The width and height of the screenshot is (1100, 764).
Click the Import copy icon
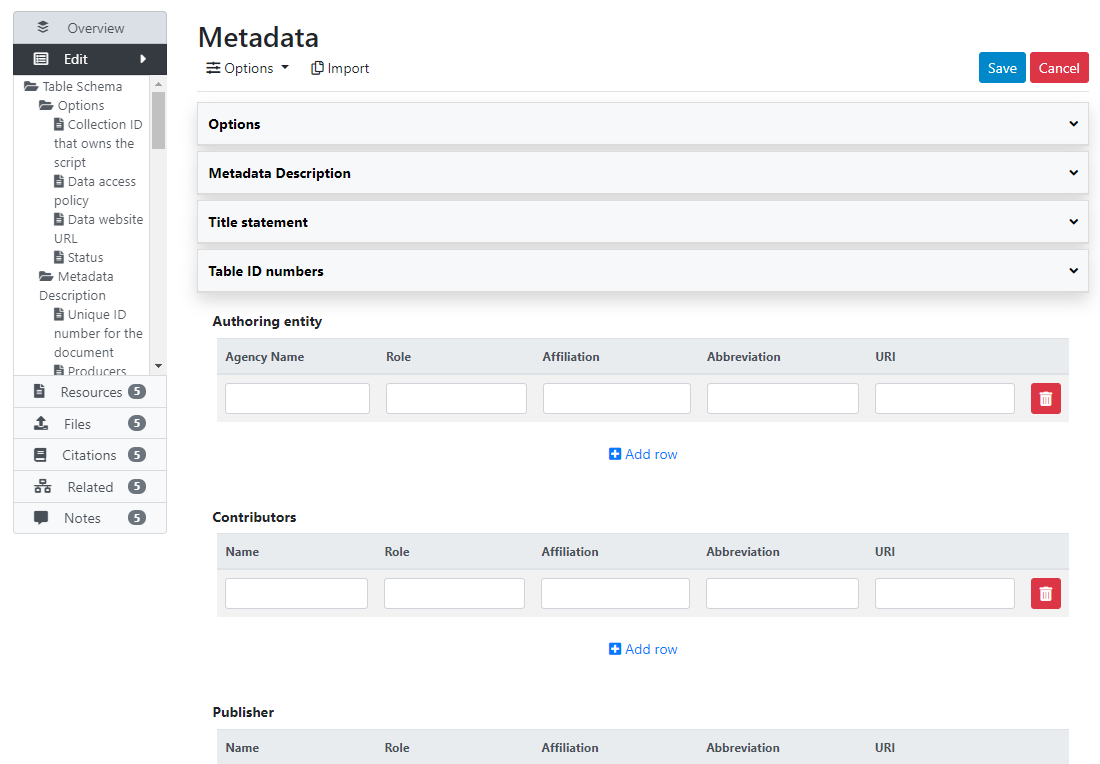pyautogui.click(x=317, y=68)
